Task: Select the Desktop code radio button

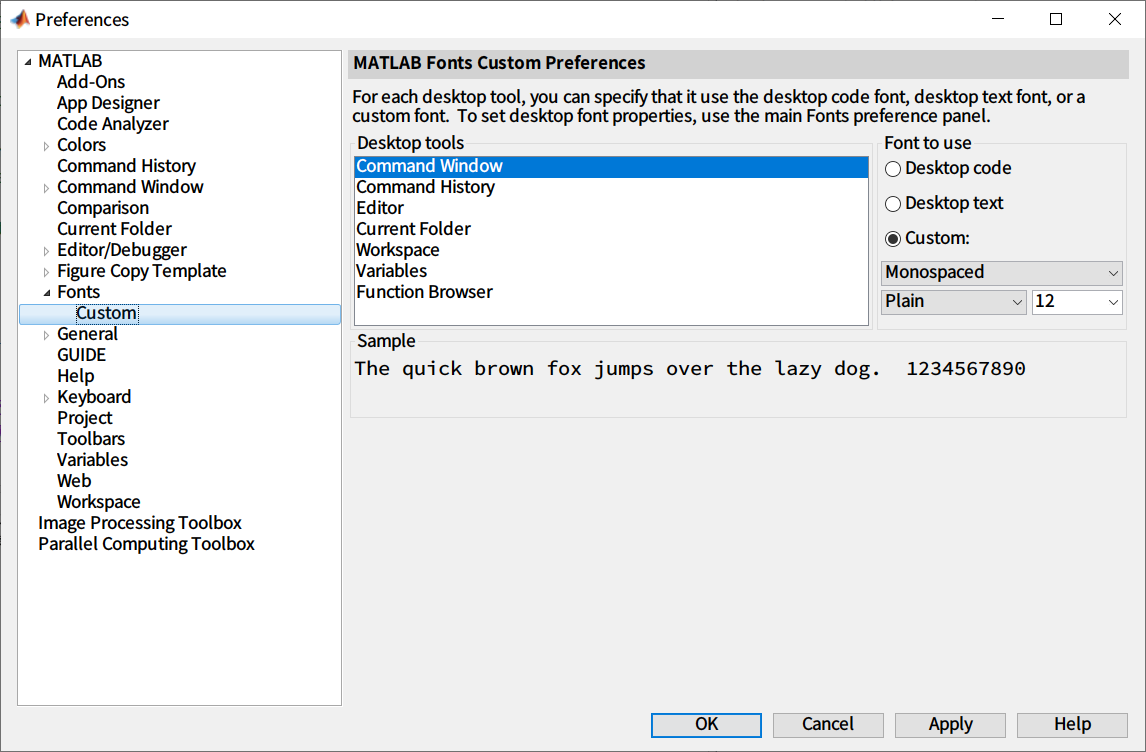Action: (893, 169)
